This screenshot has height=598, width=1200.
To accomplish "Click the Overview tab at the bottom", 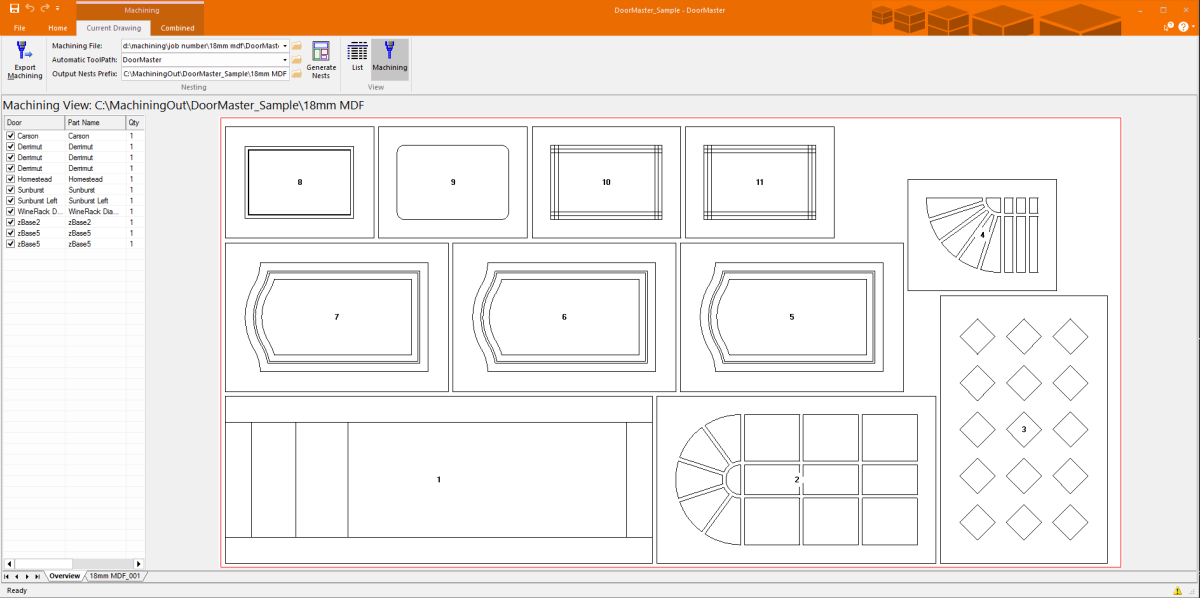I will pos(64,576).
